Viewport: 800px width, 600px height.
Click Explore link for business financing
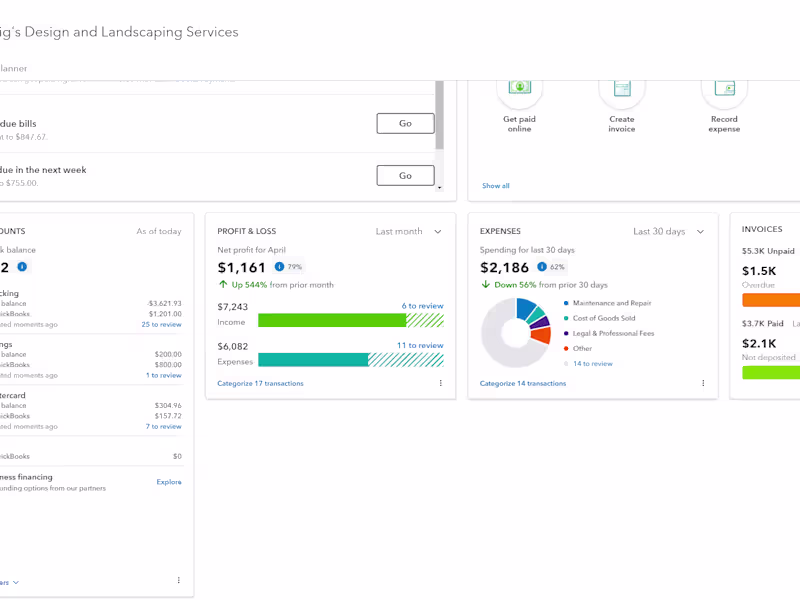click(x=169, y=482)
